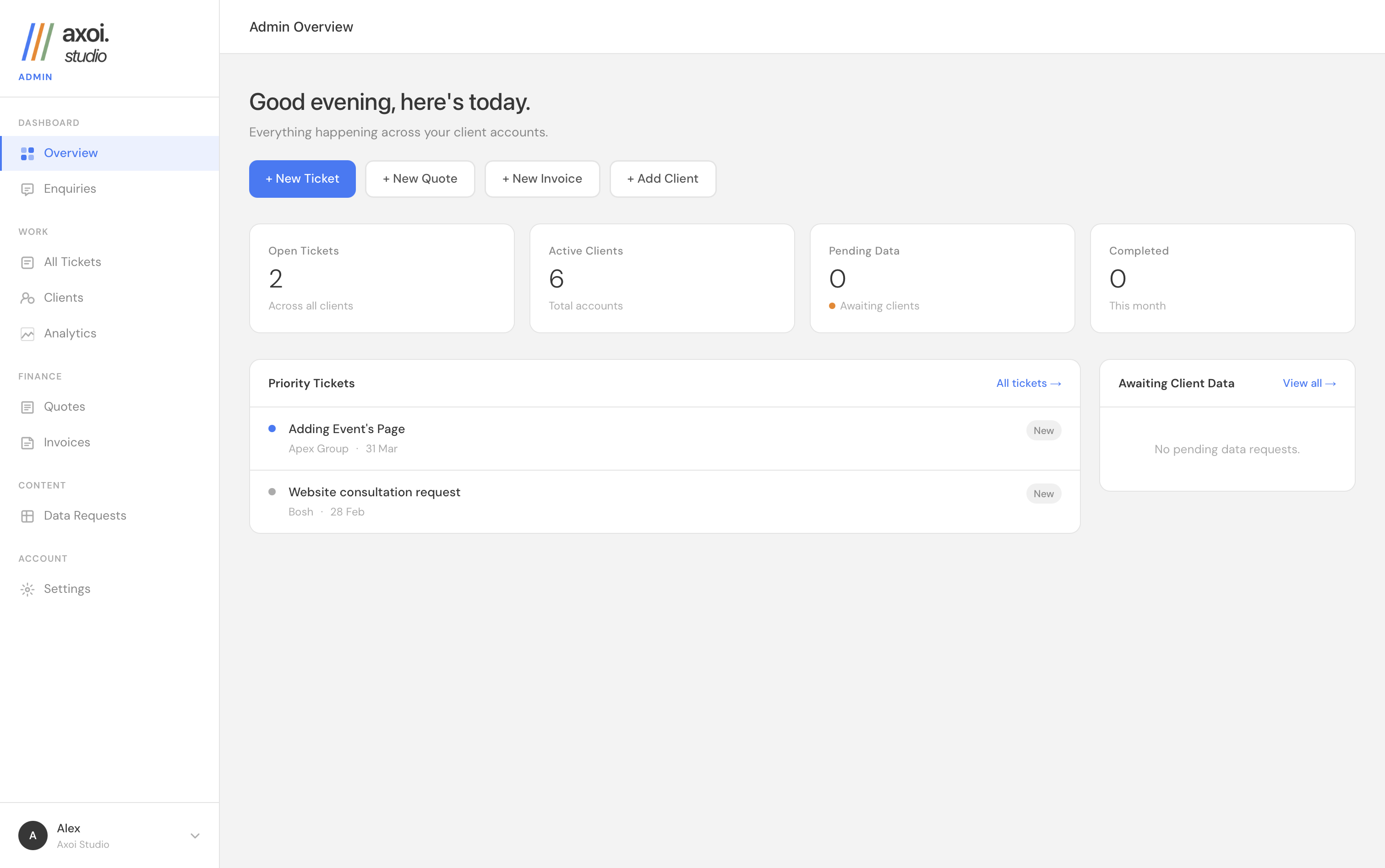Open the Enquiries menu item

(70, 189)
